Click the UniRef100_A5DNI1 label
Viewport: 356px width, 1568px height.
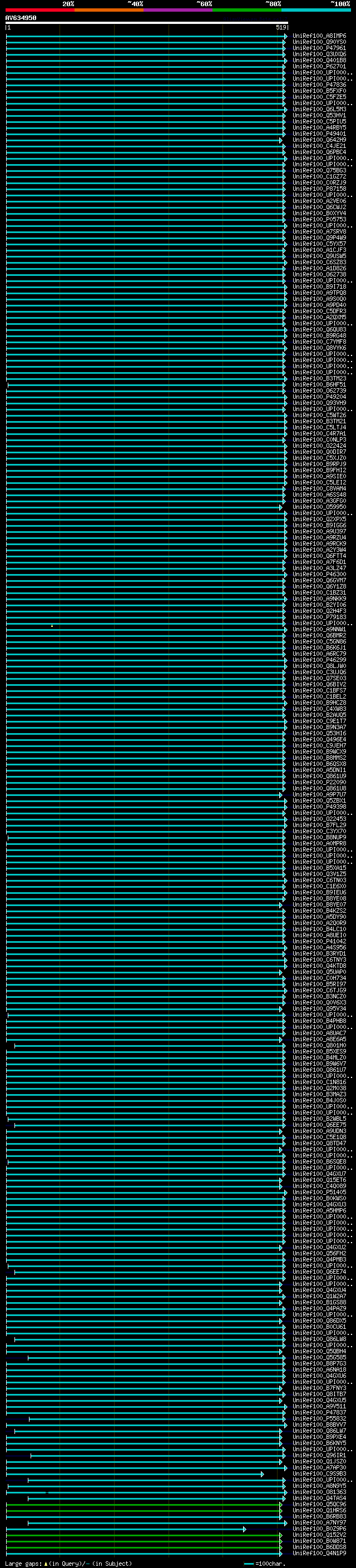point(319,770)
